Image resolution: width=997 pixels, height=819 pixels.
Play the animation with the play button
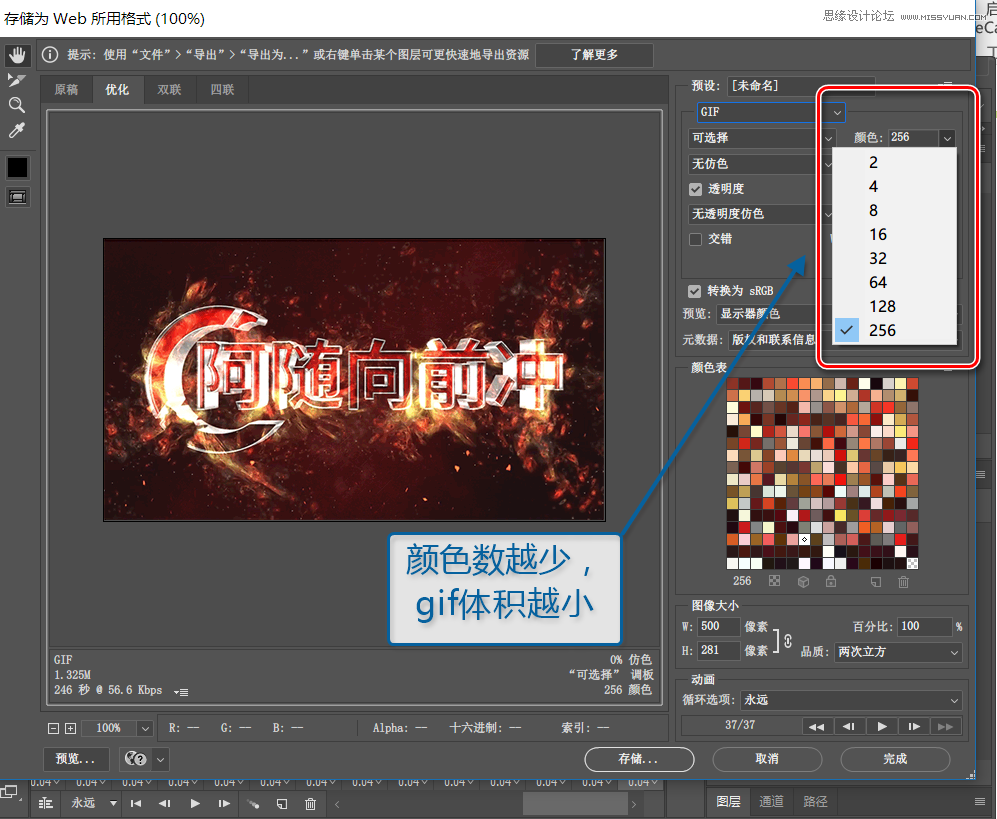(881, 726)
